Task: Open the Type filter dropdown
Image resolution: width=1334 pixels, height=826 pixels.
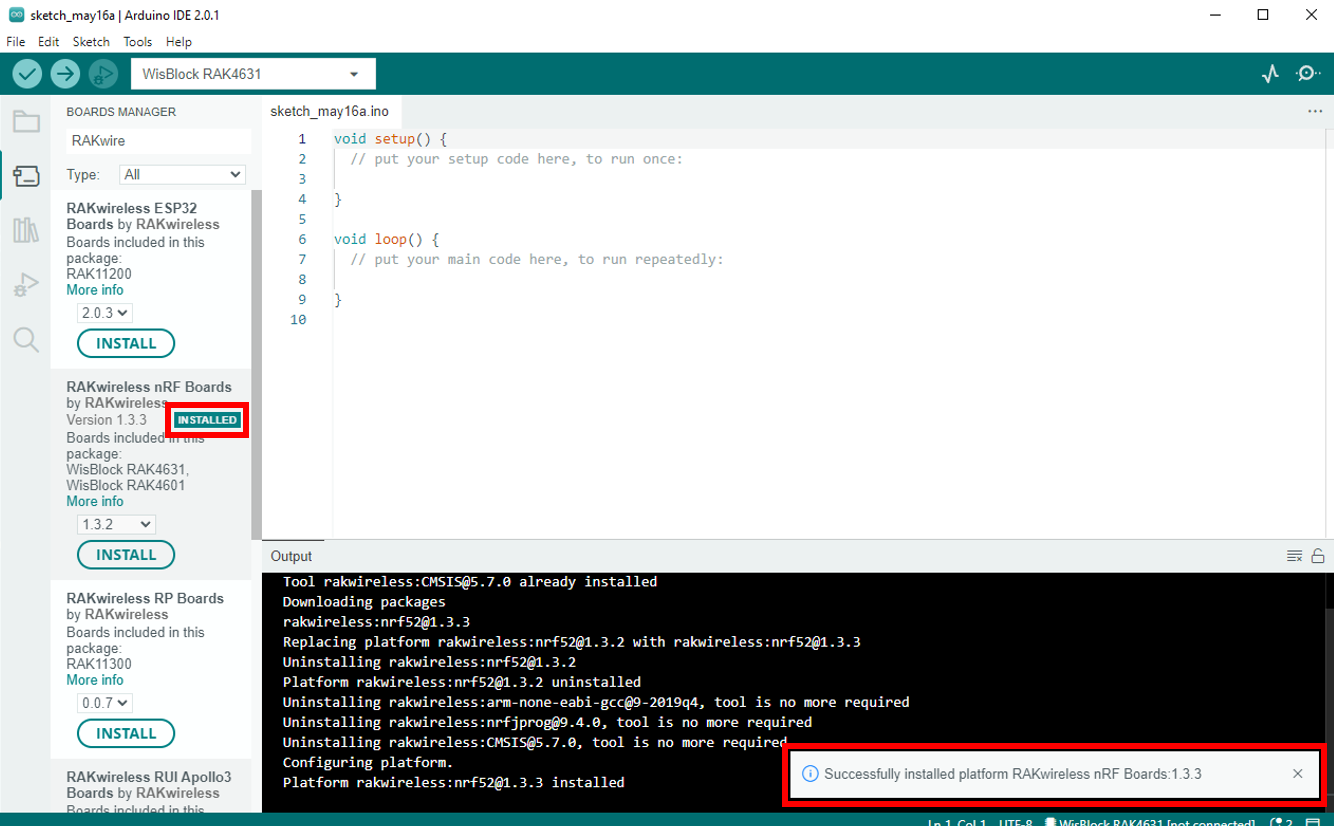Action: (182, 174)
